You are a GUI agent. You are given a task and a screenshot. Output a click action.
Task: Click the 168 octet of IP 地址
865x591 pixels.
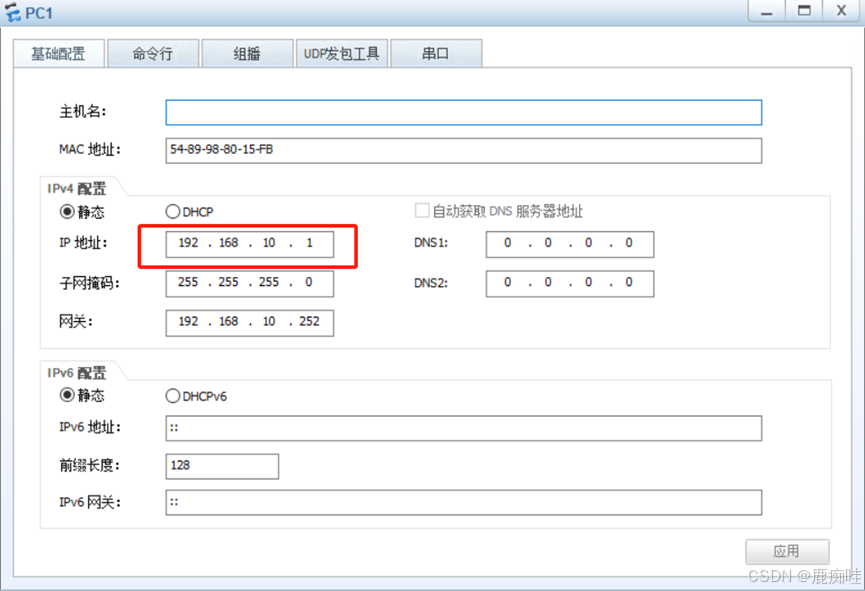pos(228,243)
